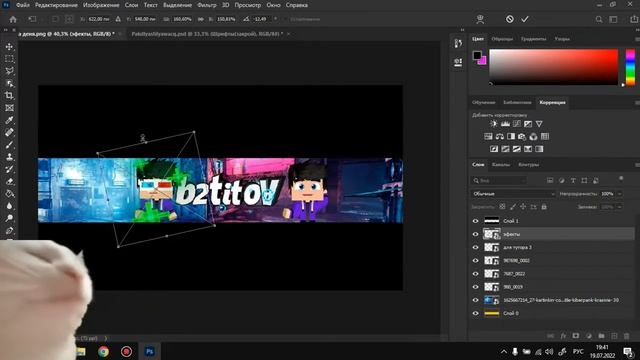This screenshot has height=360, width=640.
Task: Switch to the Библиотеки tab
Action: [517, 102]
